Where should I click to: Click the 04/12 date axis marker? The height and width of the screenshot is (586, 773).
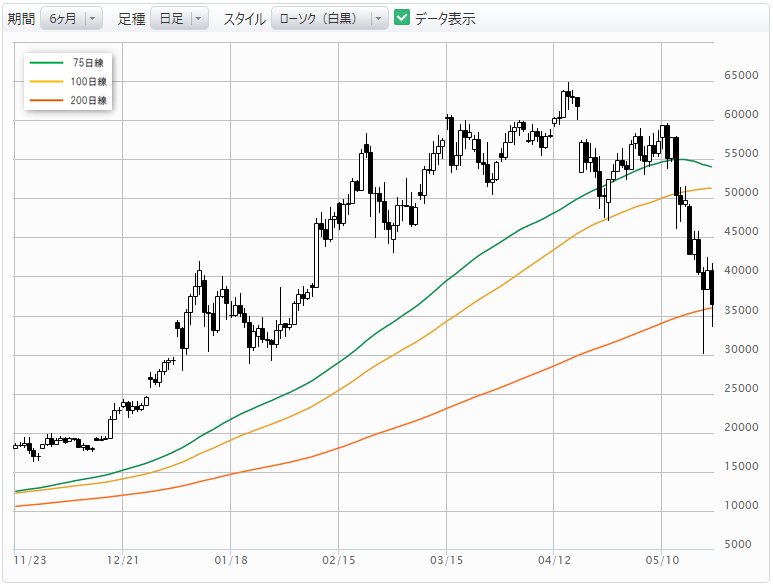click(x=554, y=560)
